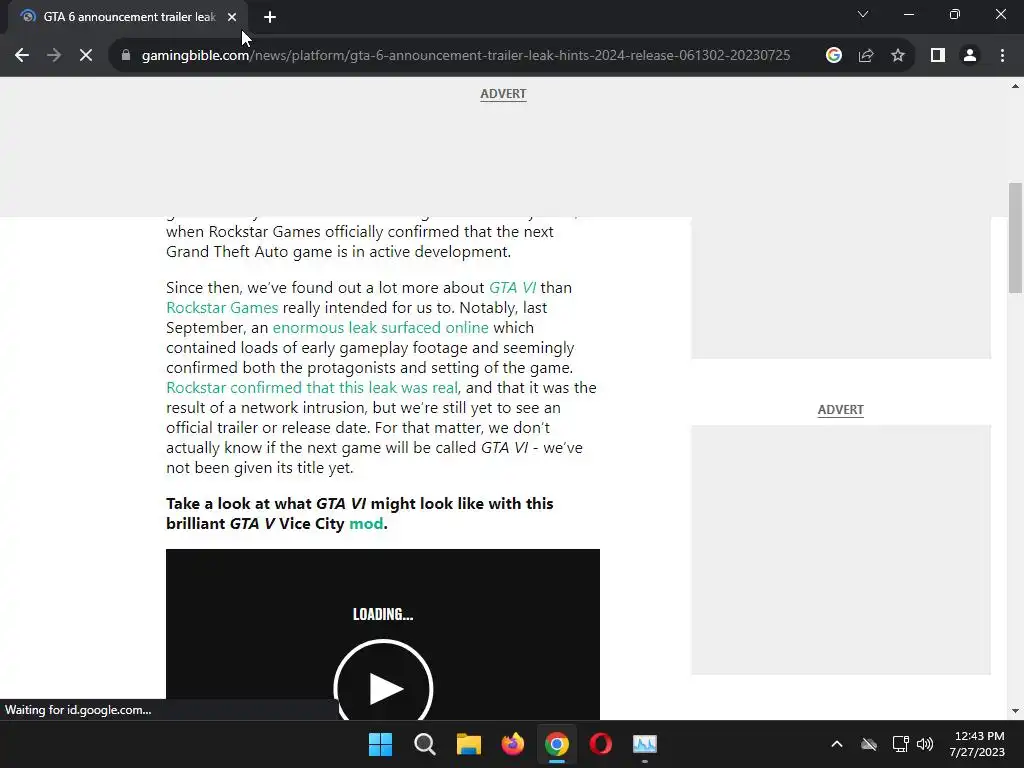
Task: Open the tab search dropdown
Action: (x=863, y=14)
